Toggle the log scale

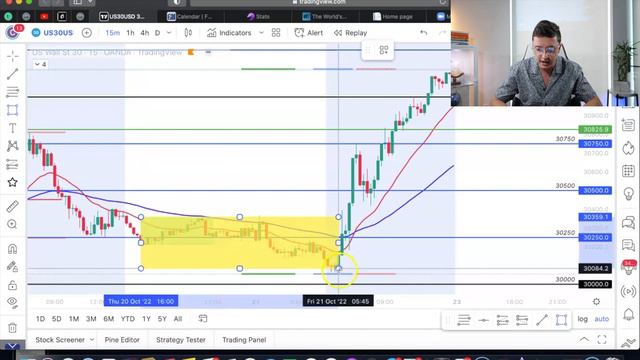pyautogui.click(x=582, y=319)
